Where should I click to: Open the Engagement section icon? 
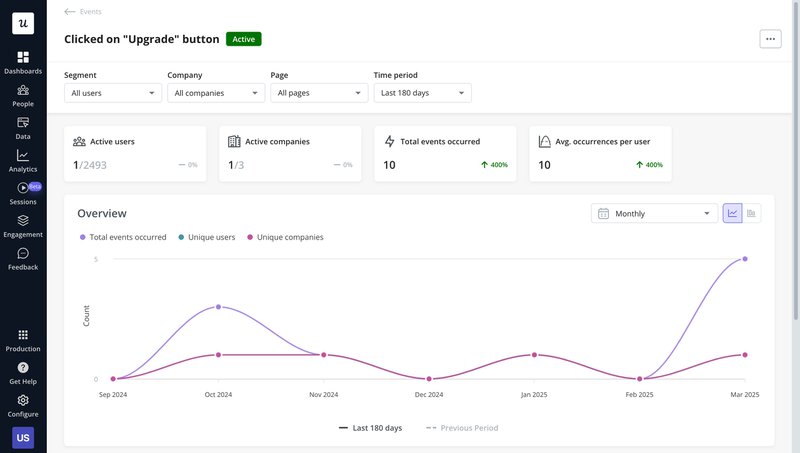pos(23,221)
